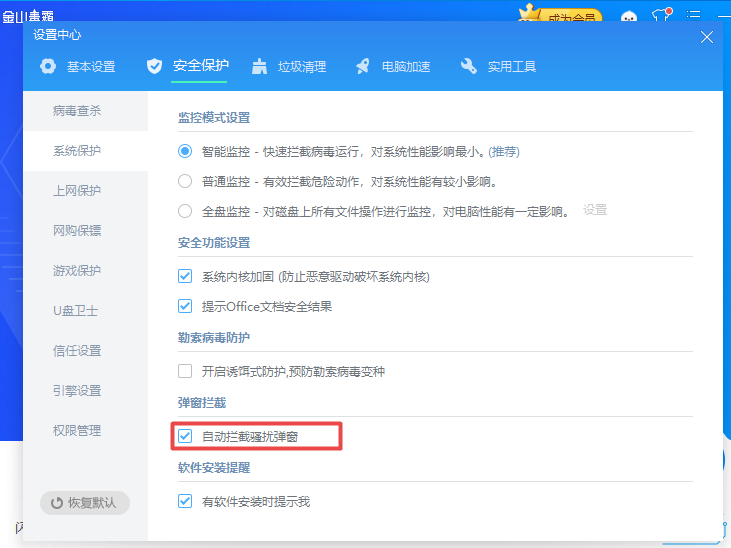731x548 pixels.
Task: Toggle 自动拦截骚扰弹窗 checkbox
Action: pos(185,436)
